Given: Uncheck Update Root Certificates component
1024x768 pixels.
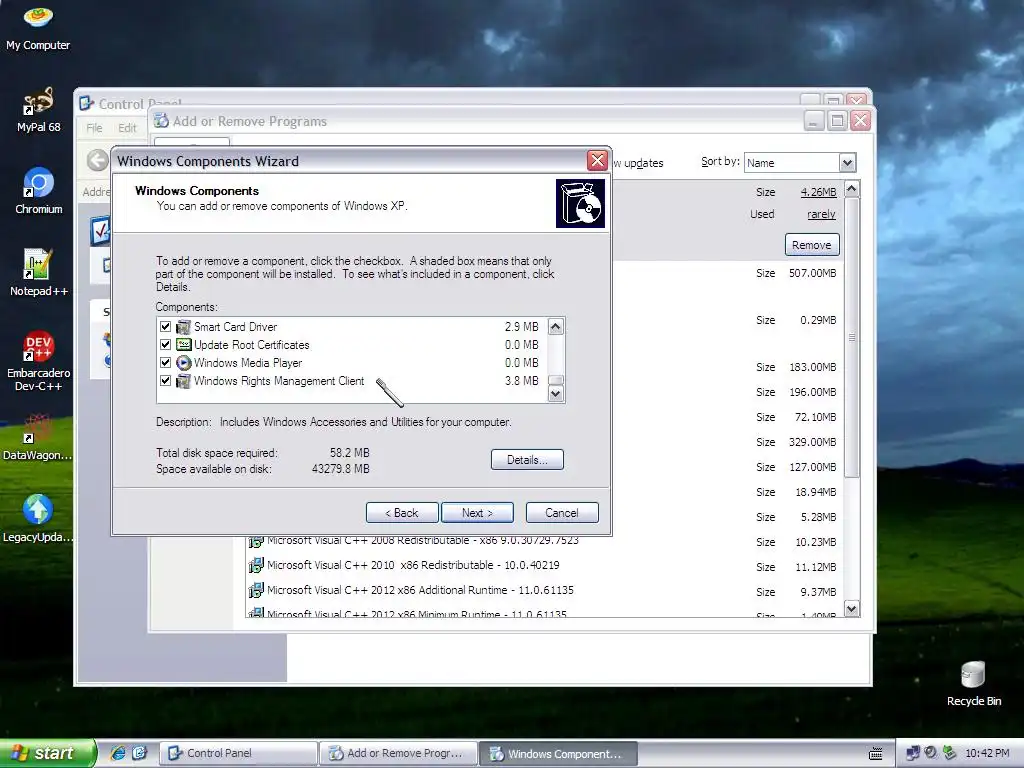Looking at the screenshot, I should tap(165, 344).
